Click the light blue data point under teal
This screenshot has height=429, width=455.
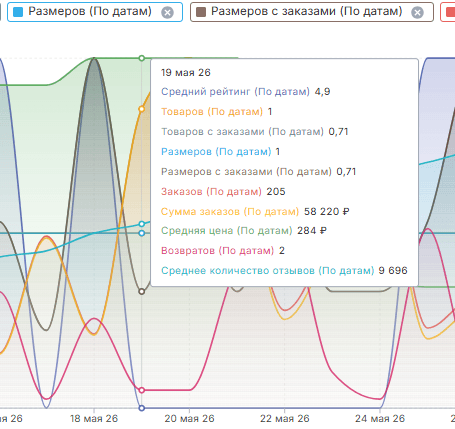coord(142,233)
